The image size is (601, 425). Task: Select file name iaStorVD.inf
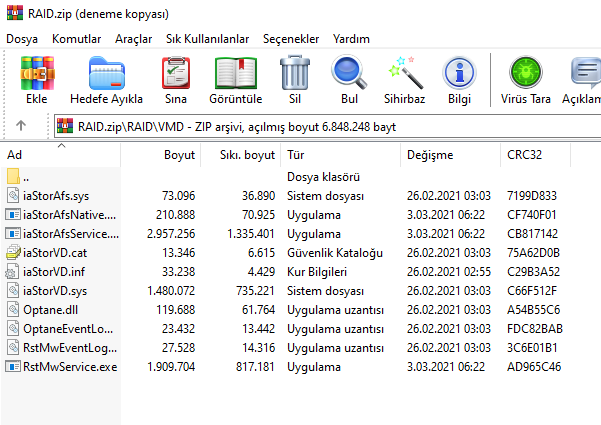[x=54, y=272]
